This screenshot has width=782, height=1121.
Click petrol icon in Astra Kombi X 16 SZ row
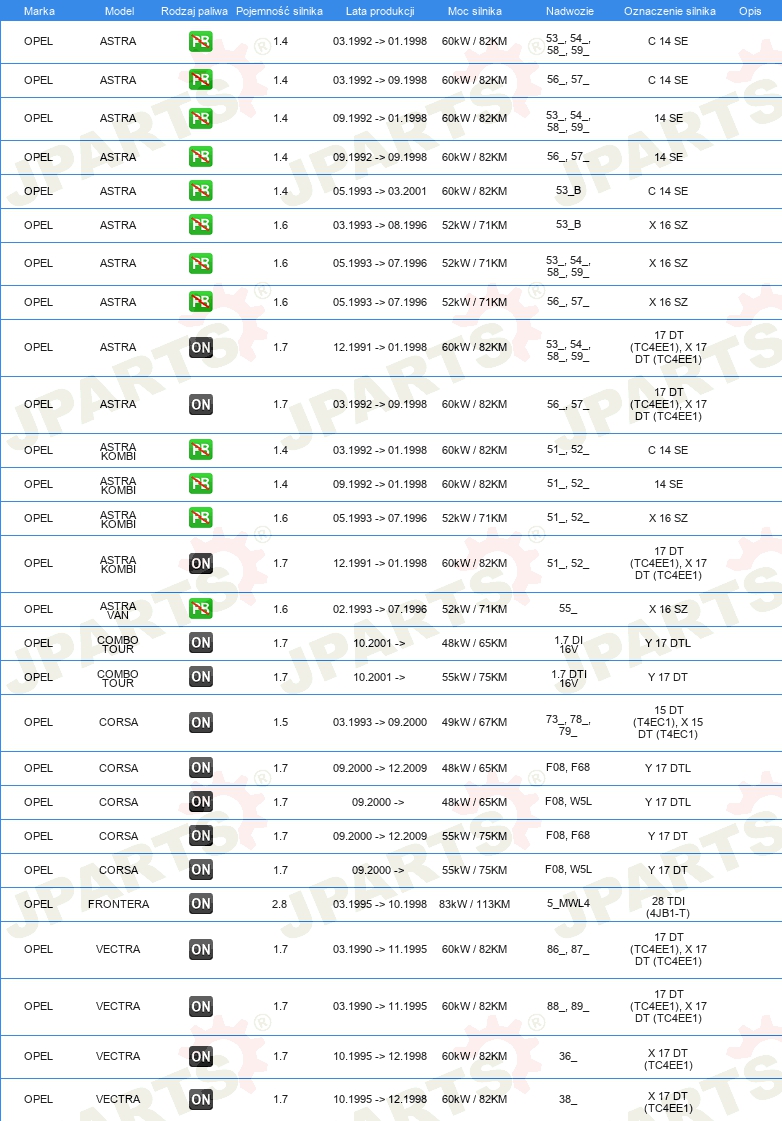pyautogui.click(x=201, y=518)
